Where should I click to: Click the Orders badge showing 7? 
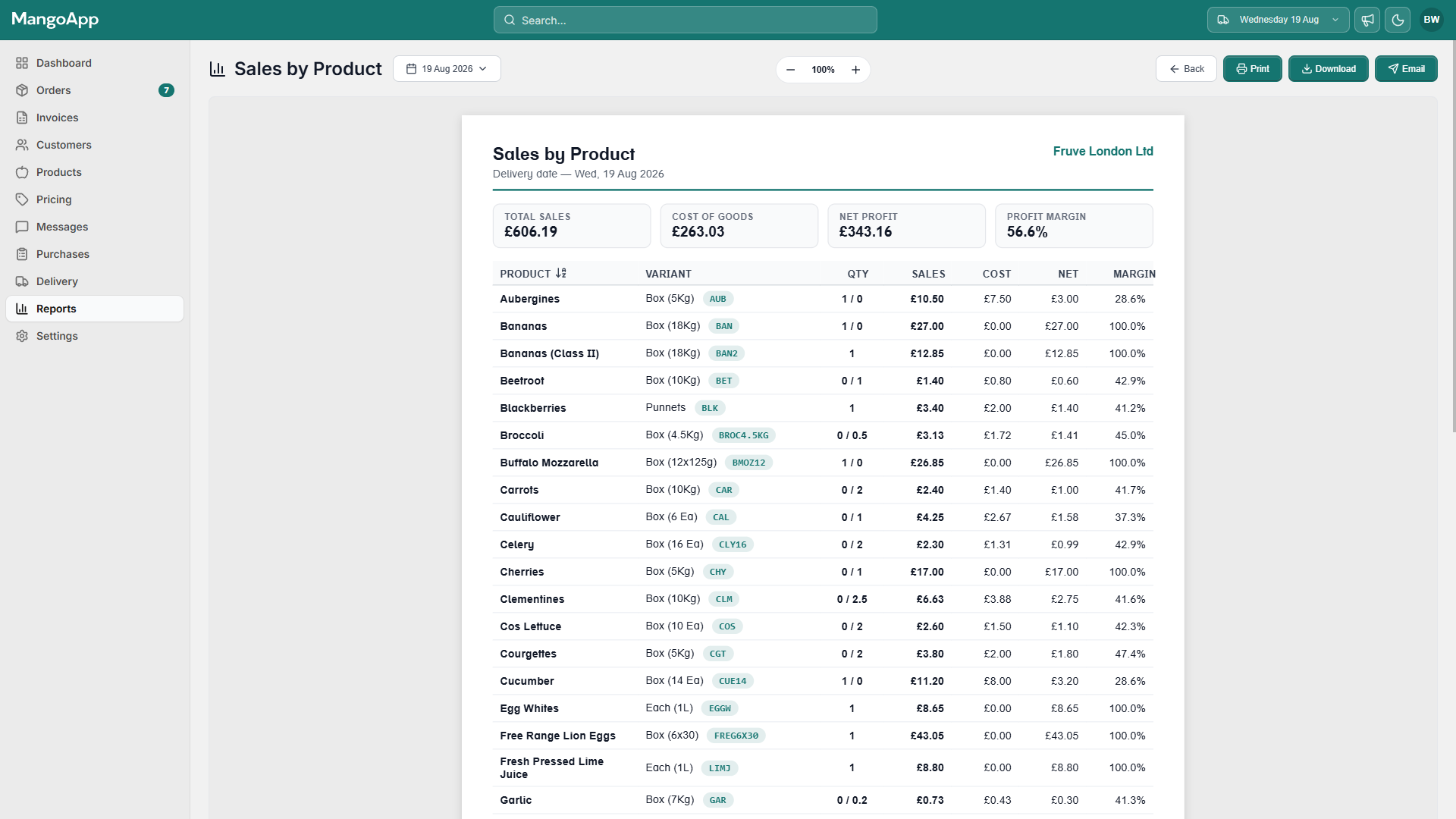(x=166, y=90)
